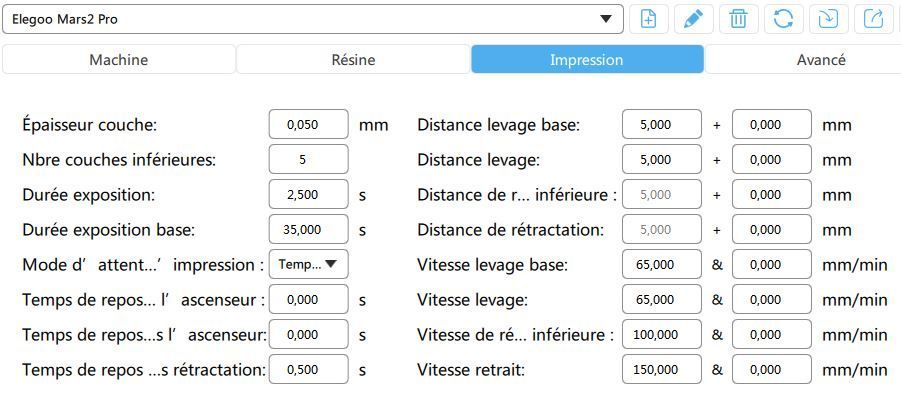Click the first Vitesse retrait field
The width and height of the screenshot is (901, 404).
point(661,369)
